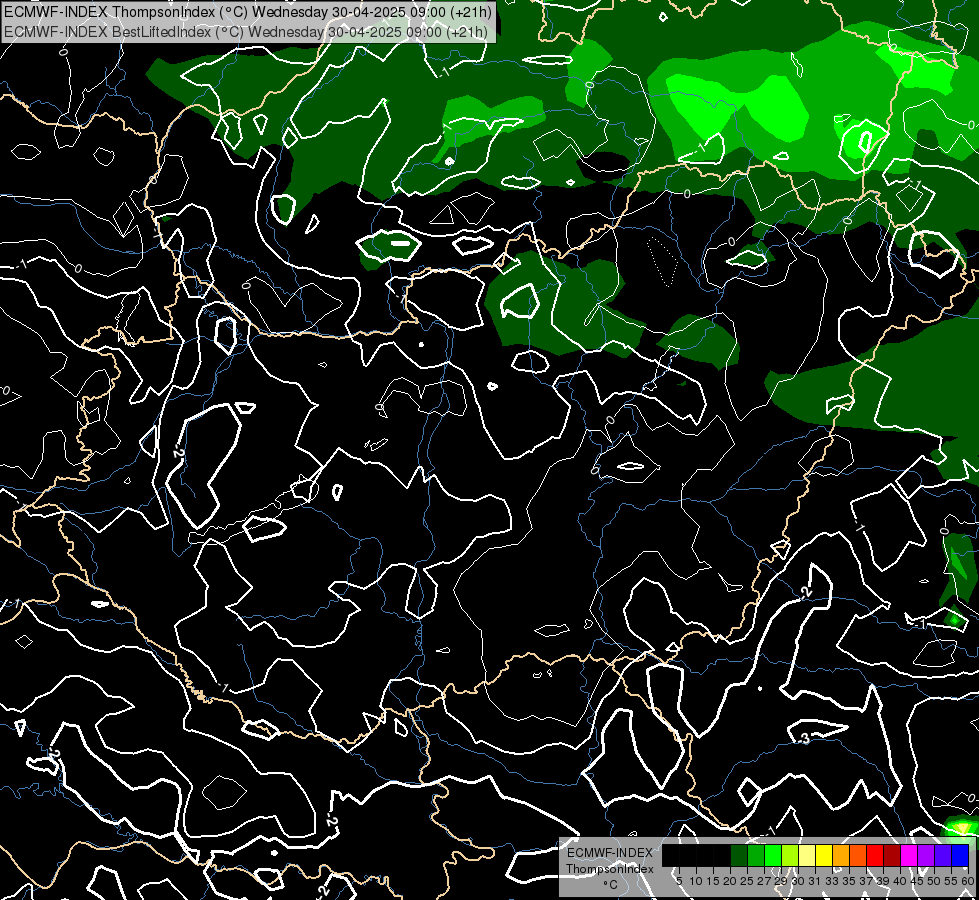The height and width of the screenshot is (900, 979).
Task: Click legend scale value 50
Action: tap(933, 881)
